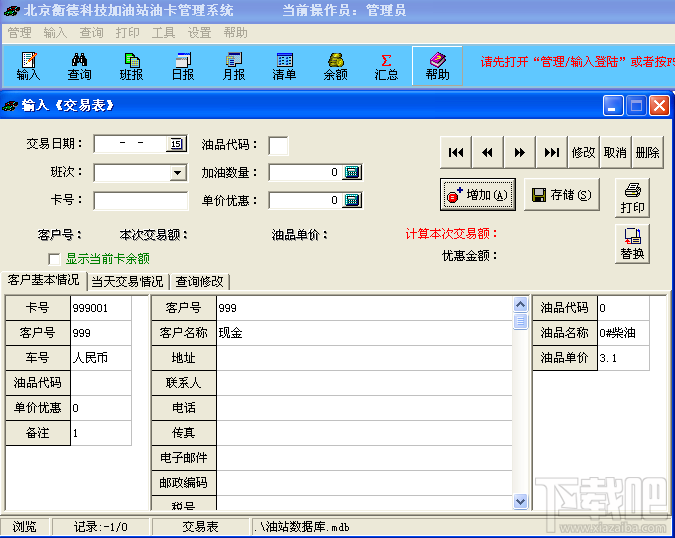Open the 日报 daily report
This screenshot has height=538, width=675.
tap(183, 66)
